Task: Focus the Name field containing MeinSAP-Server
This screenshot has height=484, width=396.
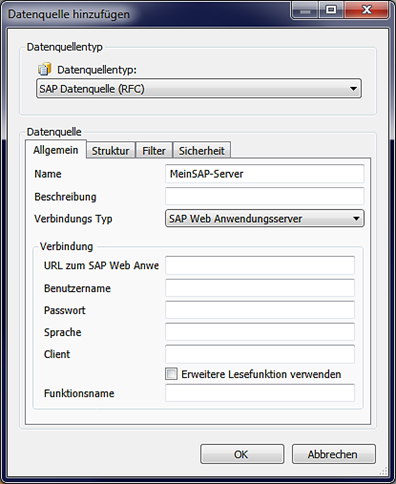Action: point(265,174)
